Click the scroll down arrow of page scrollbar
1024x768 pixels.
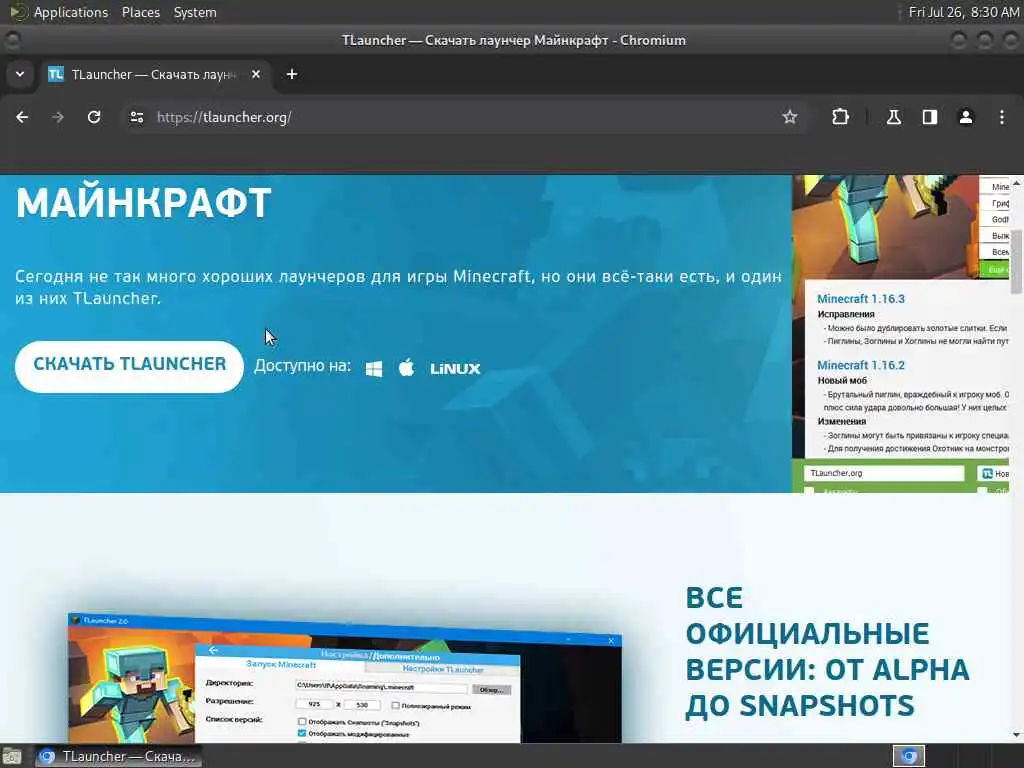[1017, 735]
